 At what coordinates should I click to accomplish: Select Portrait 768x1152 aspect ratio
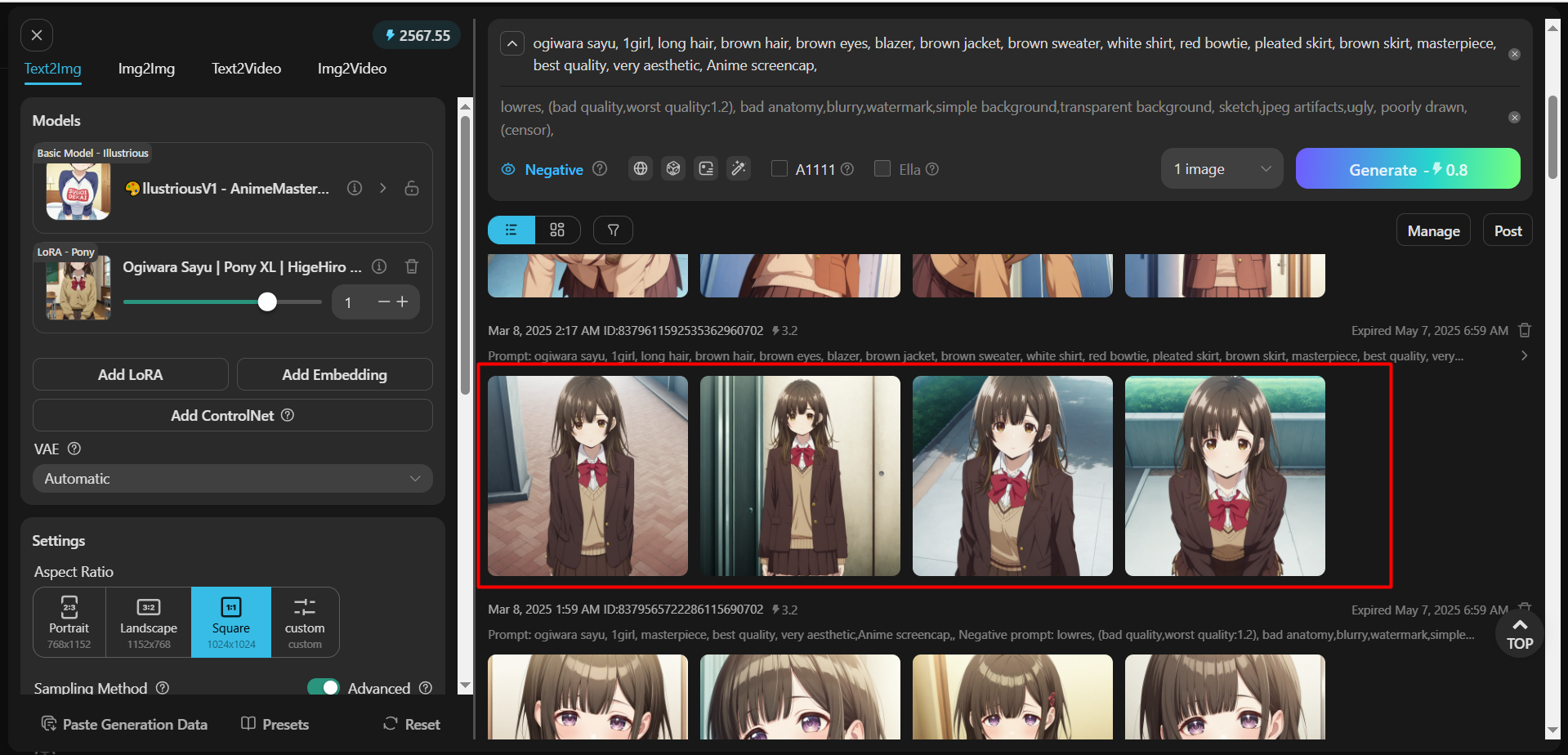(69, 622)
